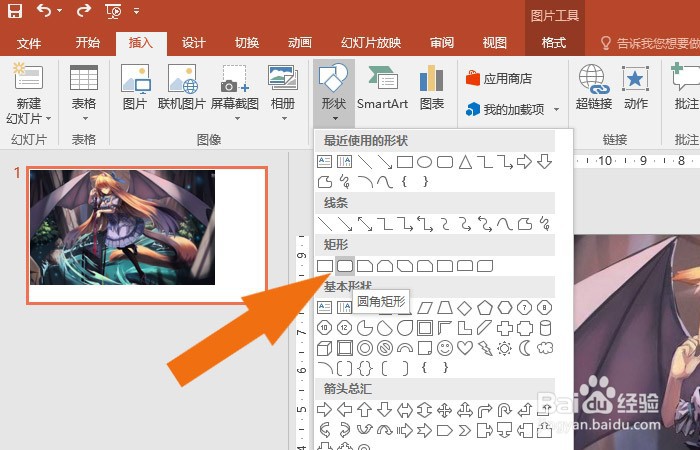The image size is (700, 450).
Task: Select the chevron arrow shape
Action: [465, 430]
